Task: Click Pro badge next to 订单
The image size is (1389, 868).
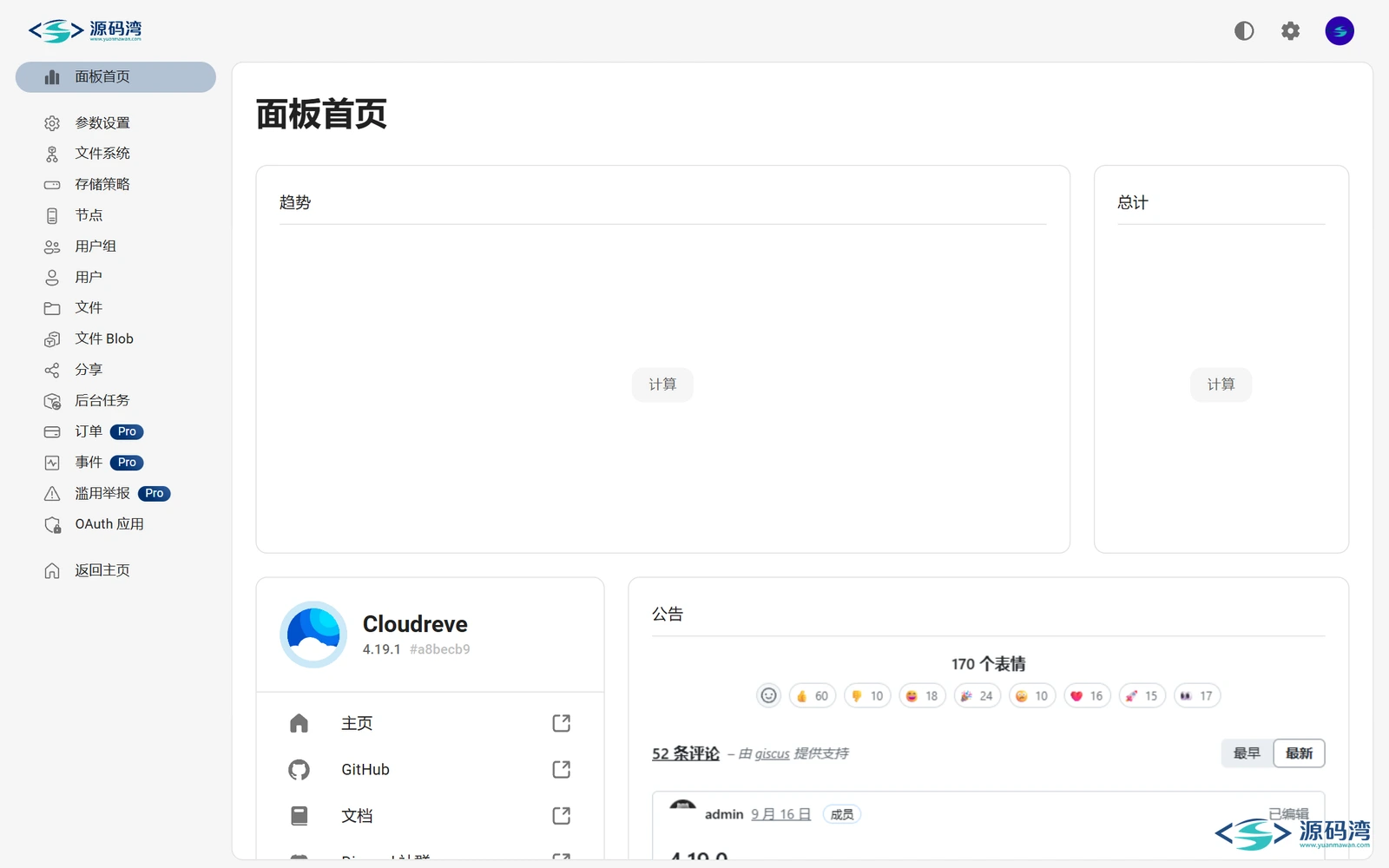Action: [x=127, y=431]
